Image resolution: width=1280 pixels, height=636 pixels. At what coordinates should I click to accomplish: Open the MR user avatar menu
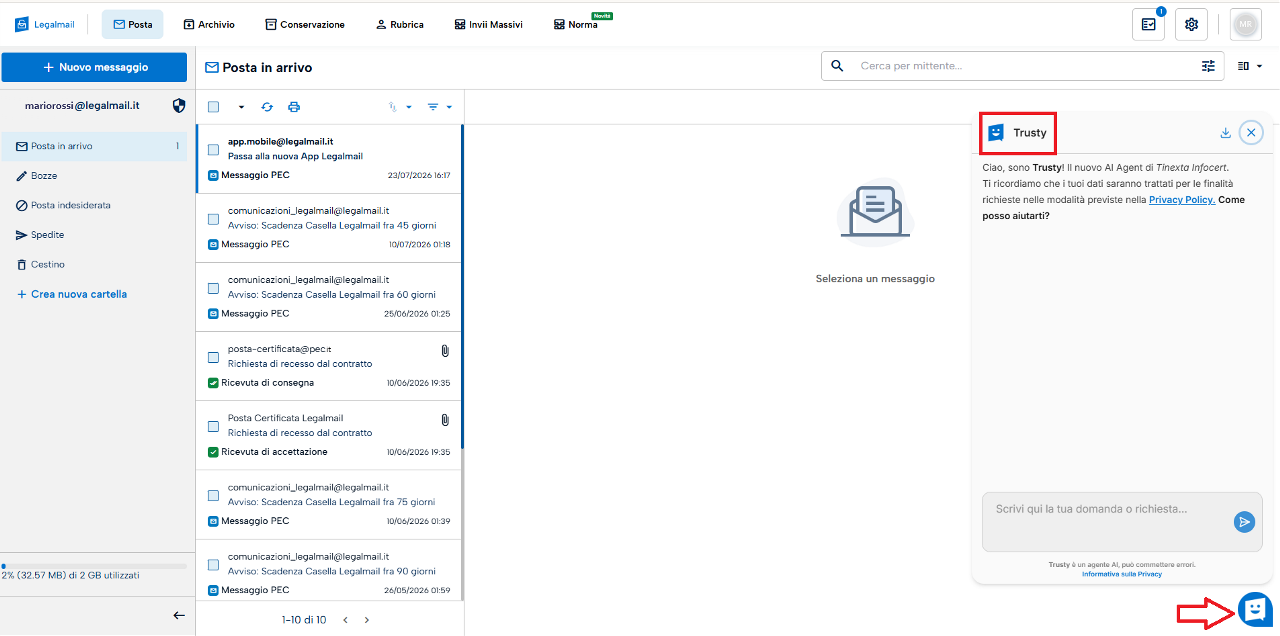[1245, 24]
